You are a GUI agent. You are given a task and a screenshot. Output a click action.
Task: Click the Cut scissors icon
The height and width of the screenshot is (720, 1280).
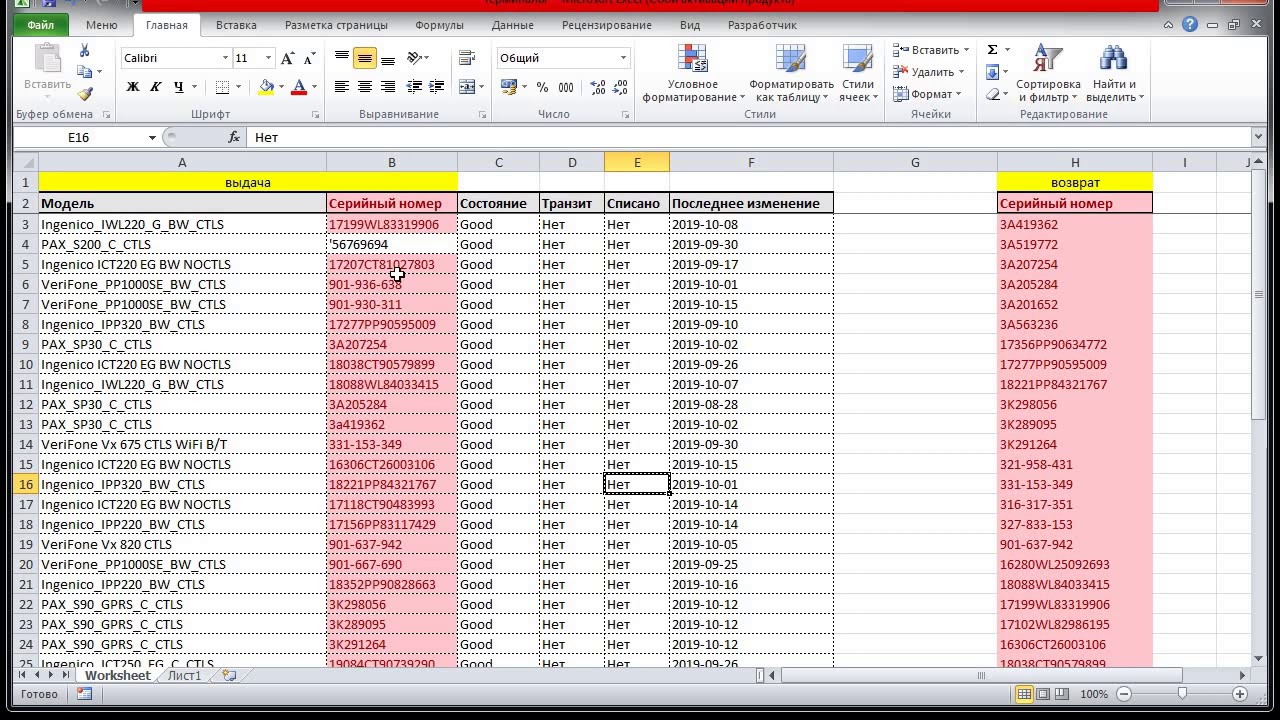84,50
